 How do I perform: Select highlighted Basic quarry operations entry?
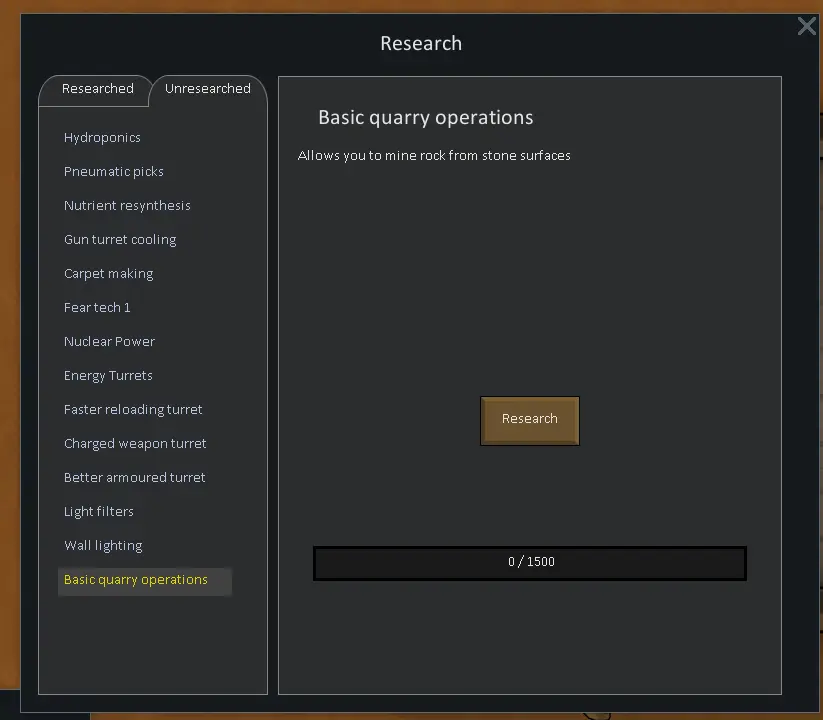tap(144, 581)
